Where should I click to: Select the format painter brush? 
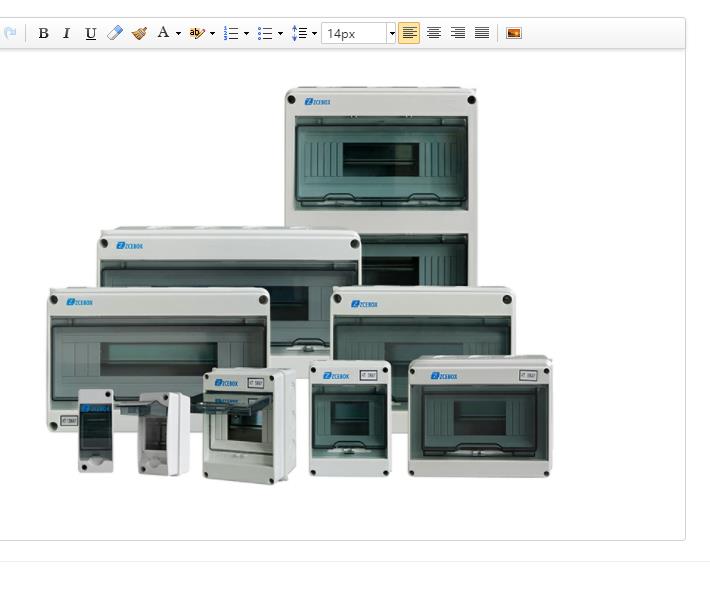tap(139, 33)
